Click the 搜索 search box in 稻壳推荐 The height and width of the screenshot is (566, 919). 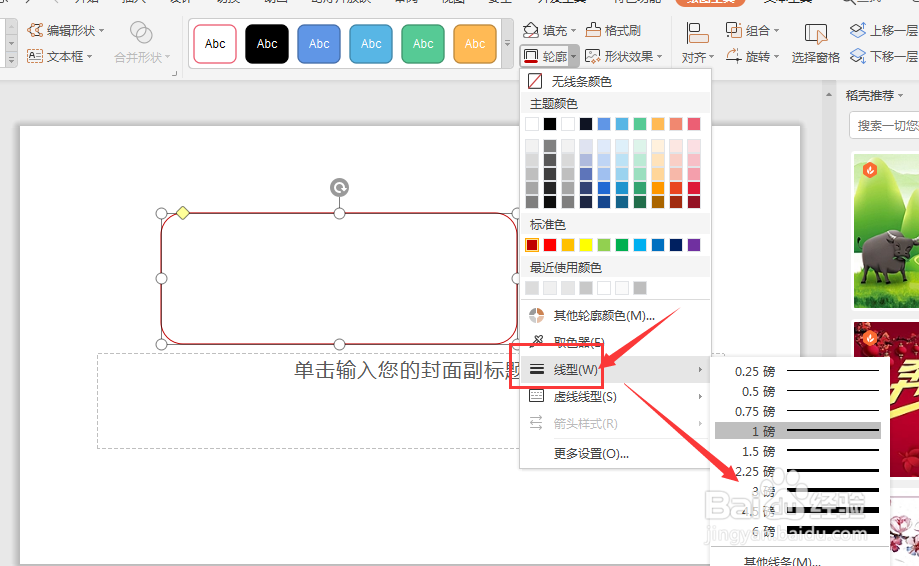click(x=885, y=125)
